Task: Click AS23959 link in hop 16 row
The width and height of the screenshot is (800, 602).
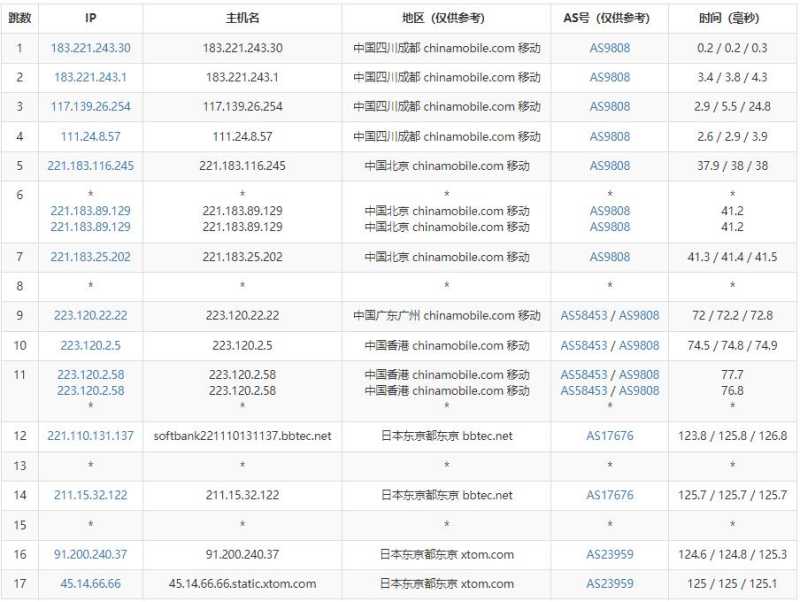Action: (610, 554)
